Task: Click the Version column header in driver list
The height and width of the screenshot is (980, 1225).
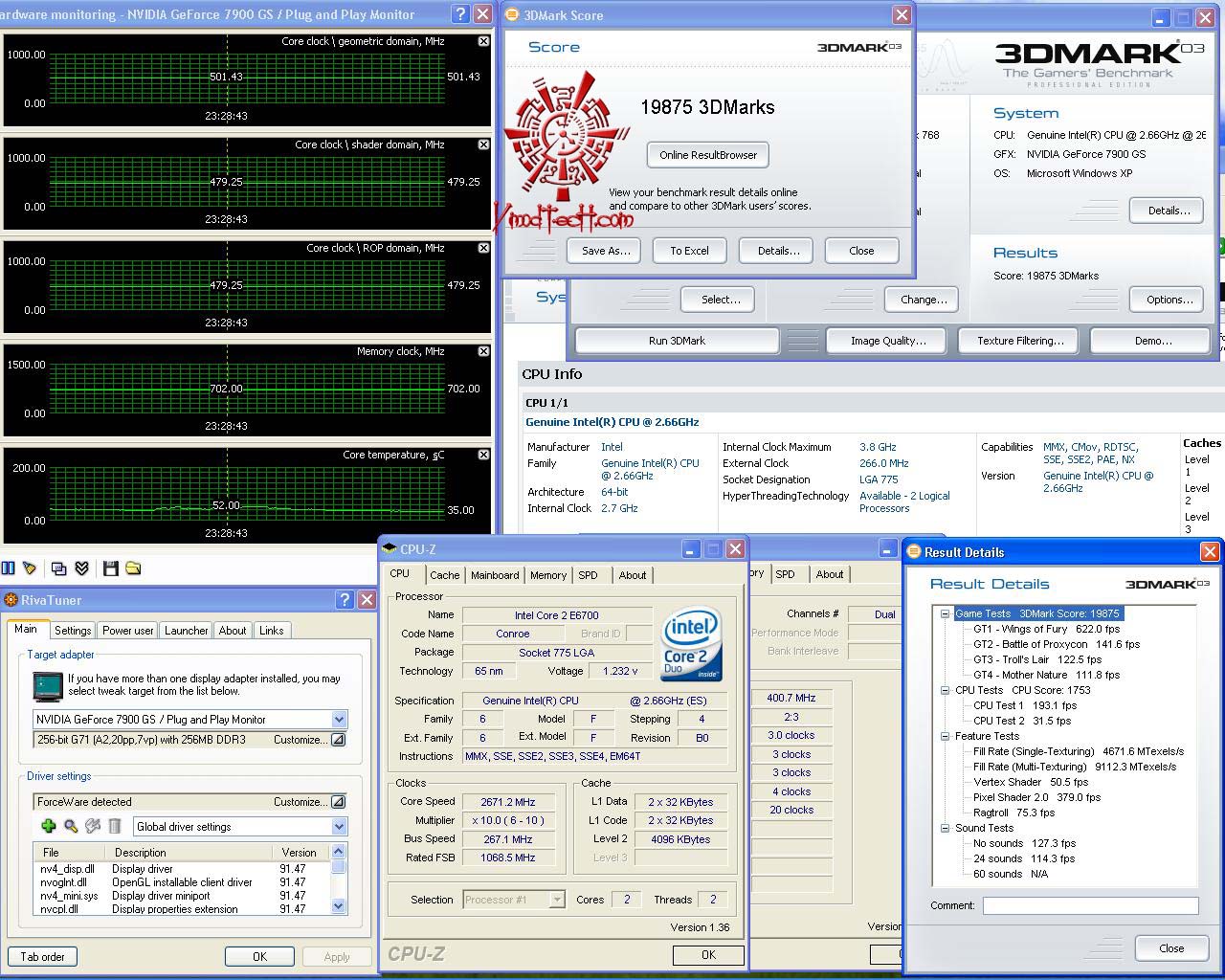Action: 299,852
